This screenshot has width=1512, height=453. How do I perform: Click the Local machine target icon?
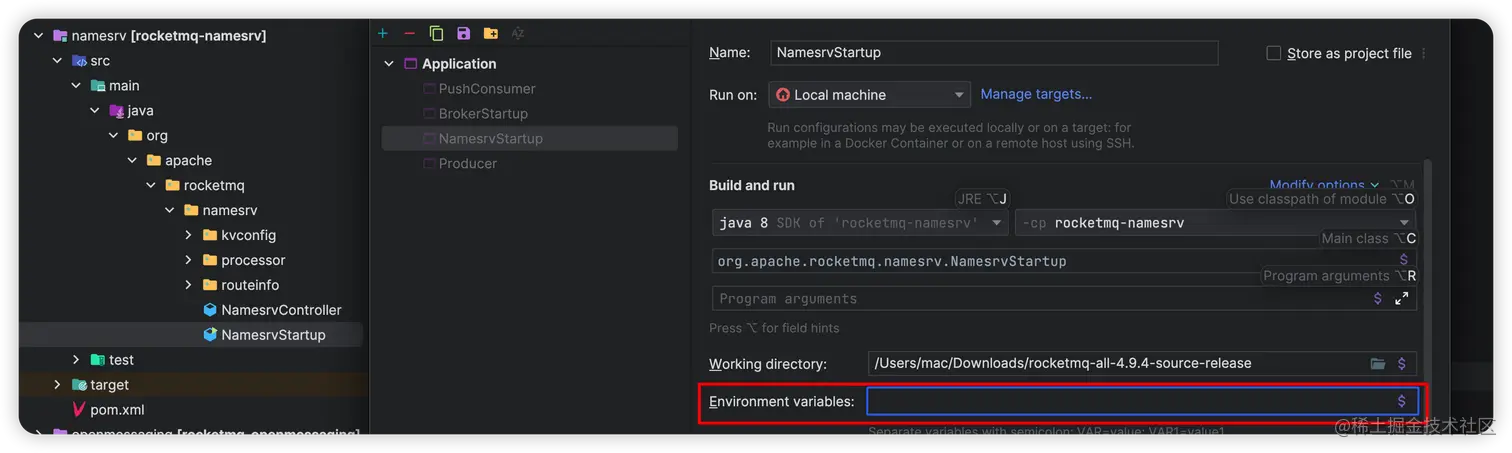pos(783,95)
